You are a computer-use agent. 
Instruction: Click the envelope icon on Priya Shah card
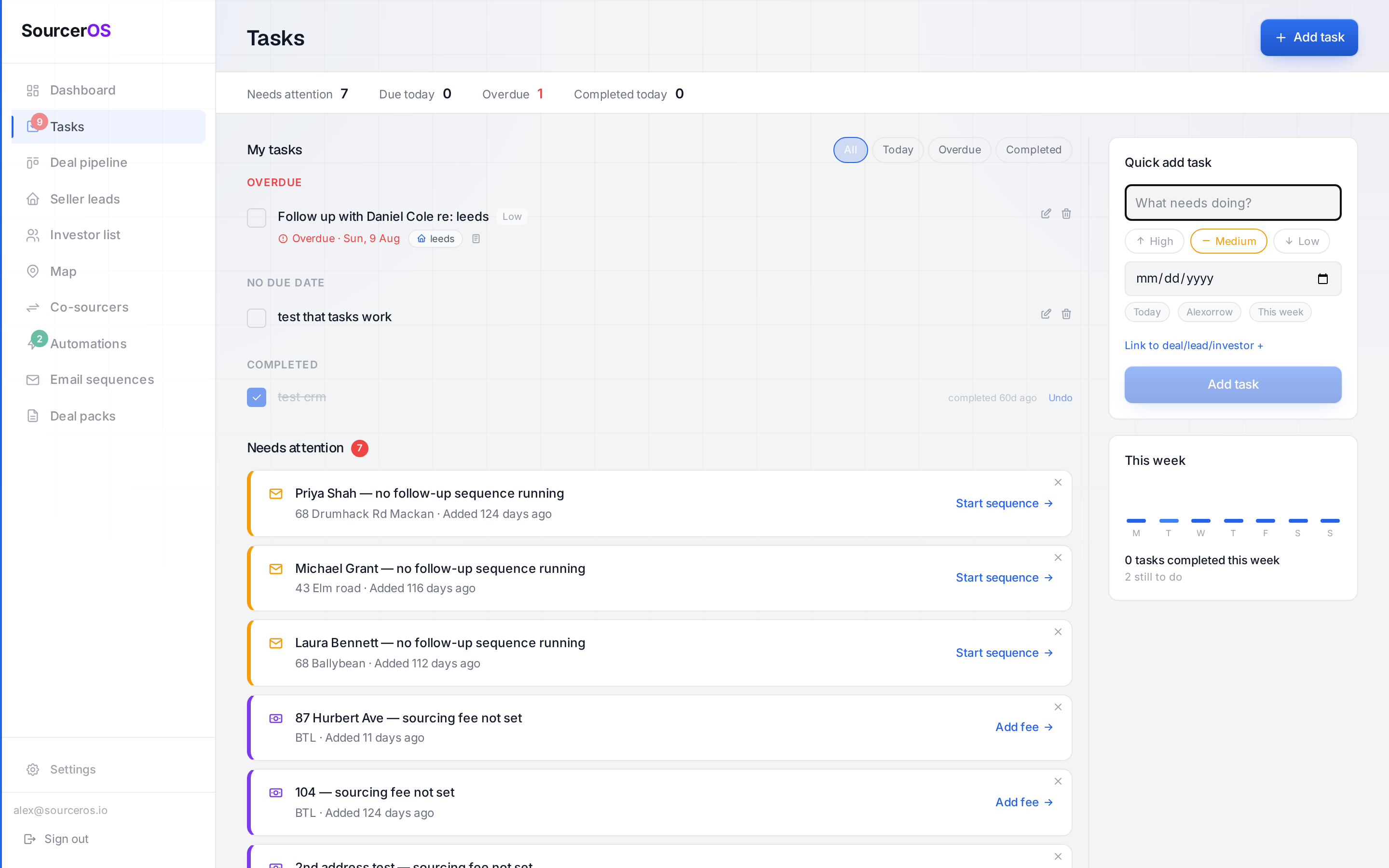coord(275,494)
